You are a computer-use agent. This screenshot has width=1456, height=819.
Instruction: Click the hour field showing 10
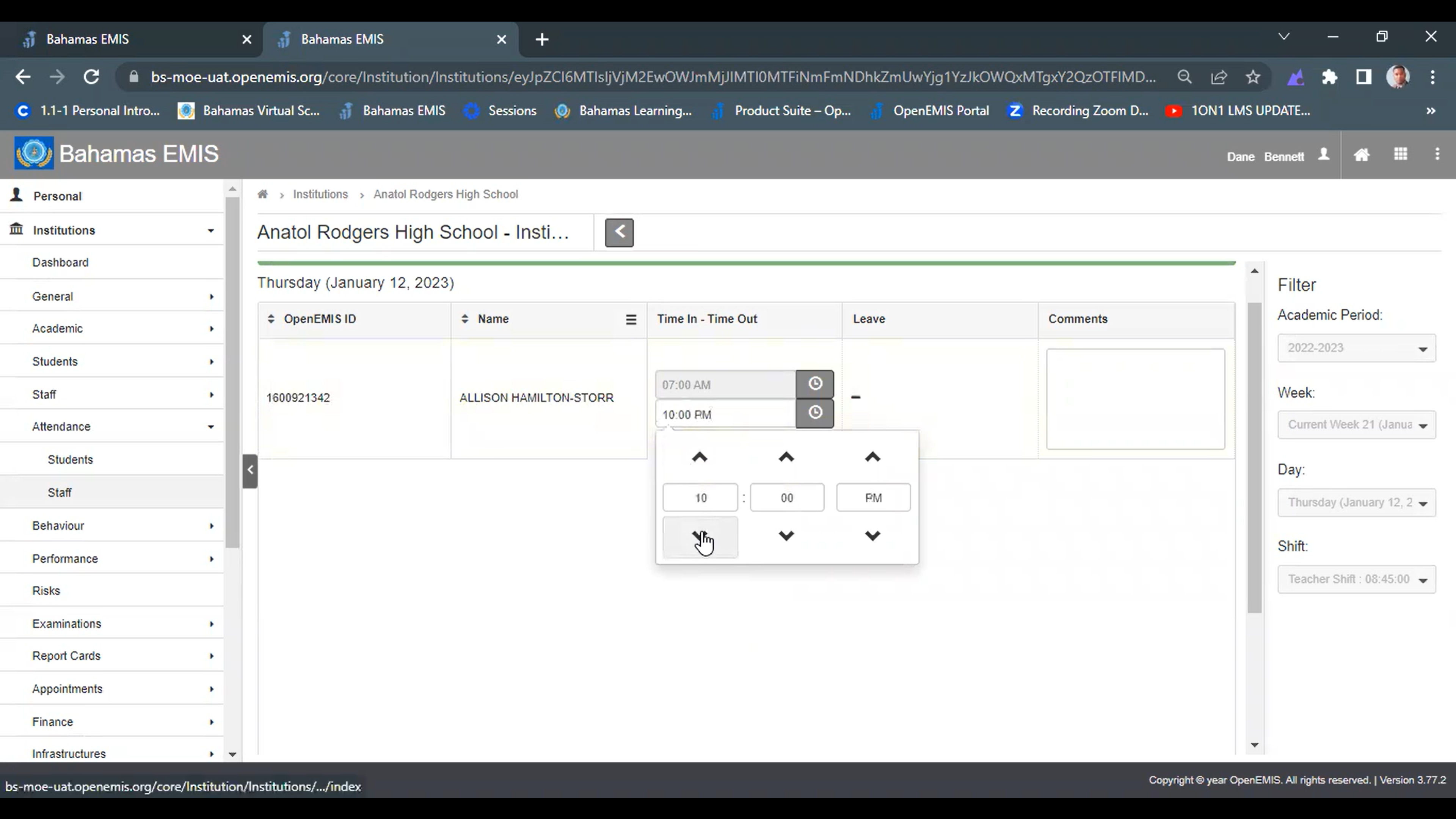point(700,497)
